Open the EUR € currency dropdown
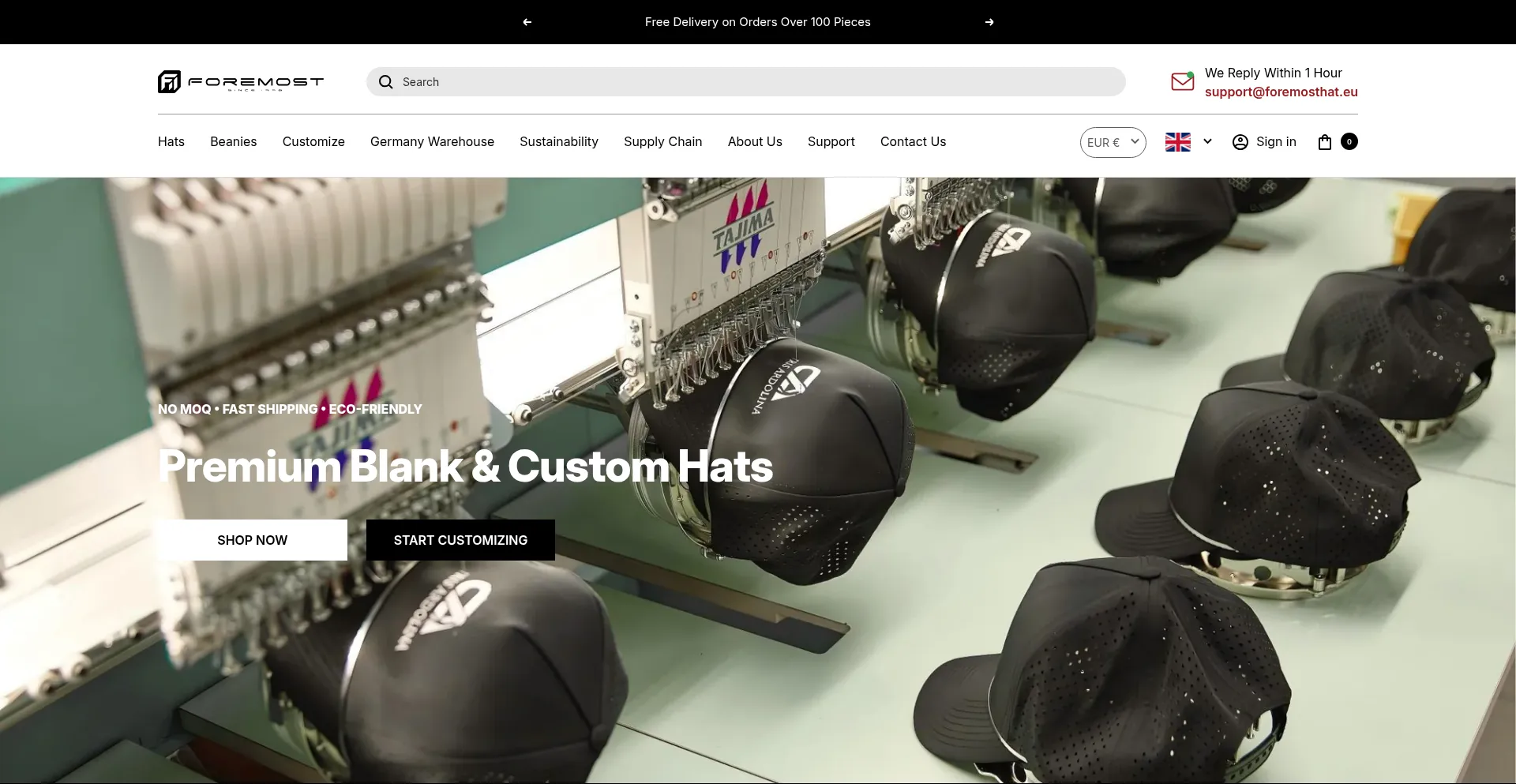 click(1113, 142)
